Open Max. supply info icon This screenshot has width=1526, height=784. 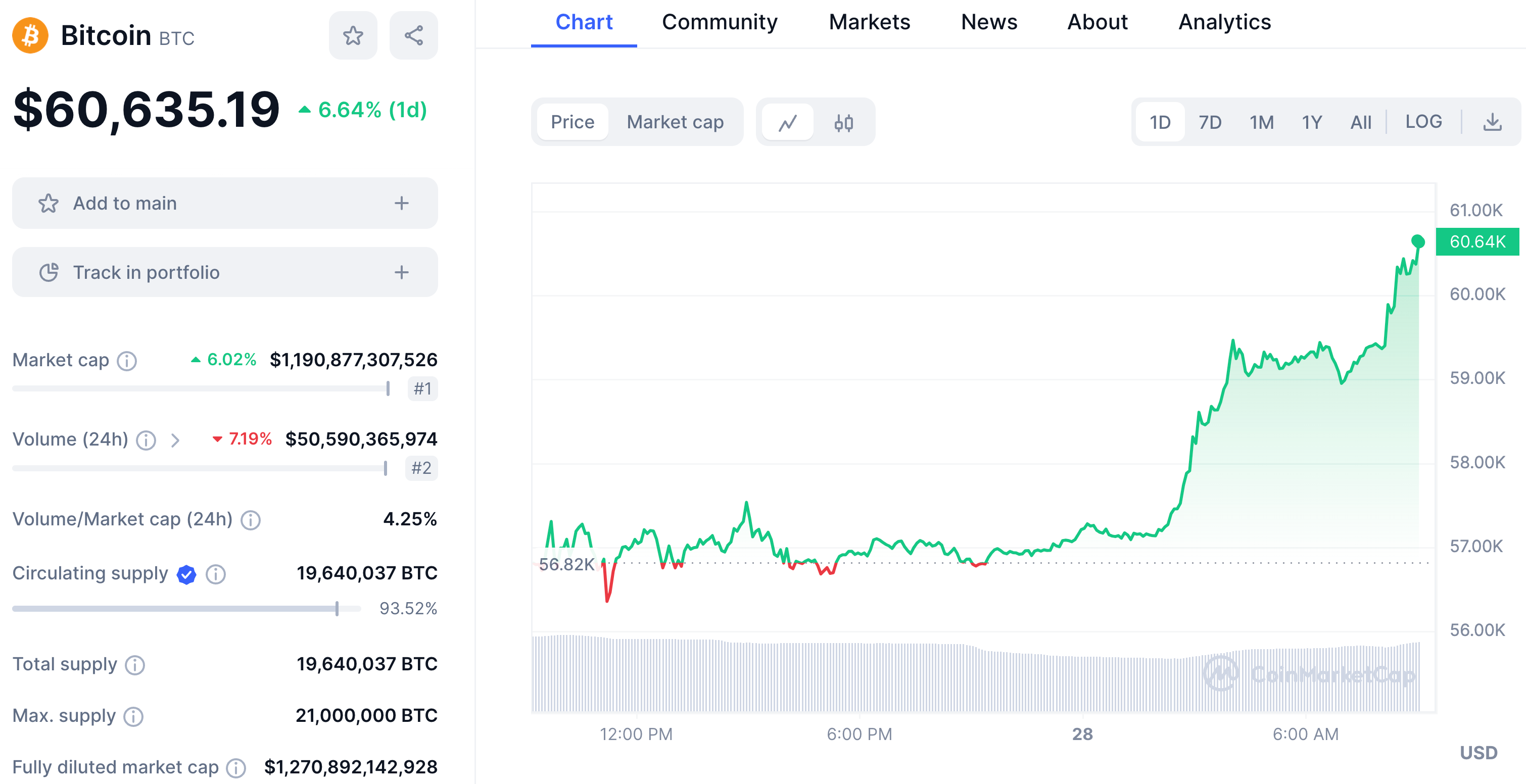coord(133,716)
